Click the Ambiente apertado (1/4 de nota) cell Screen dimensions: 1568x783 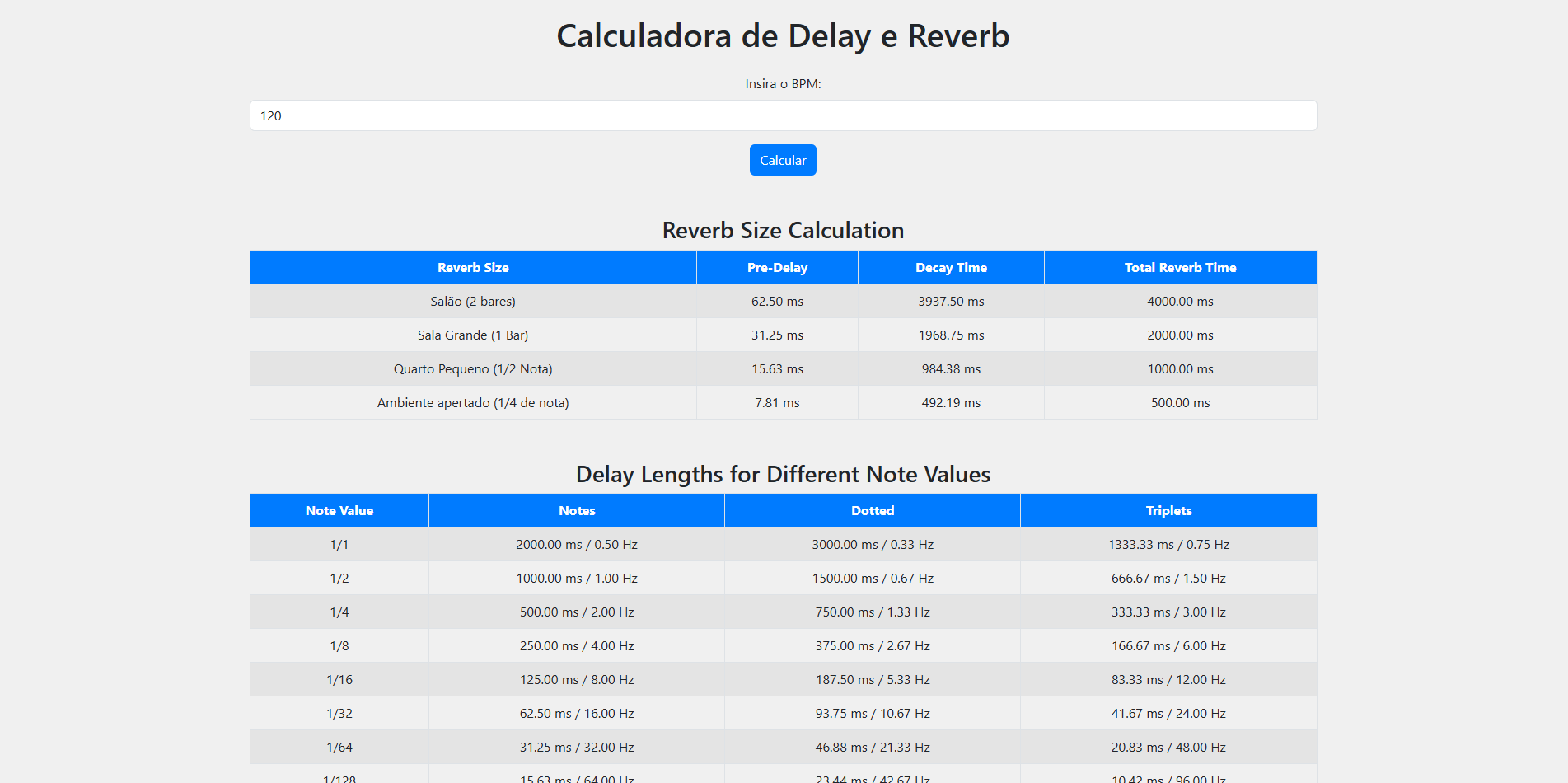click(473, 402)
